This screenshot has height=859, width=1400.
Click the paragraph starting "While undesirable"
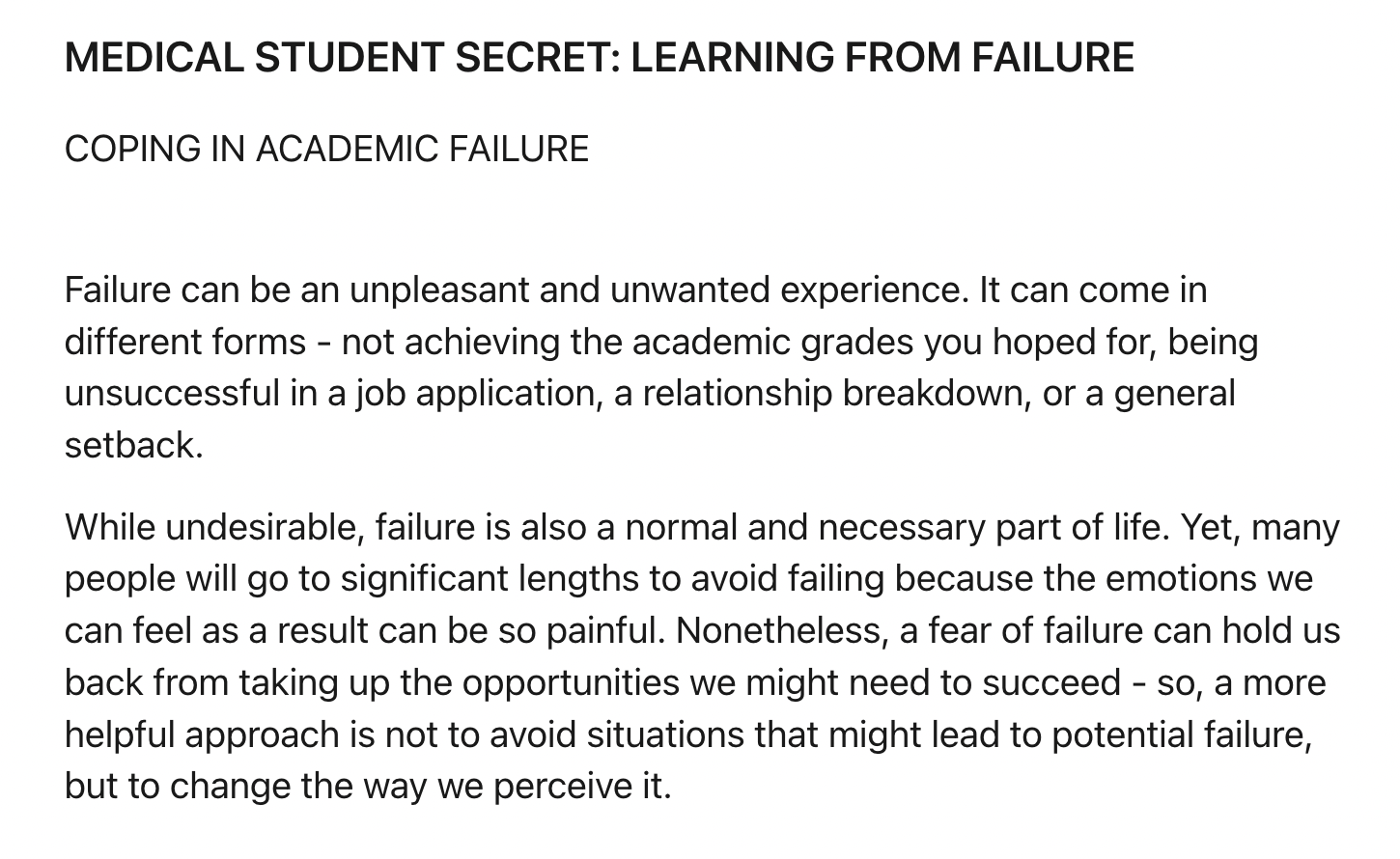703,657
